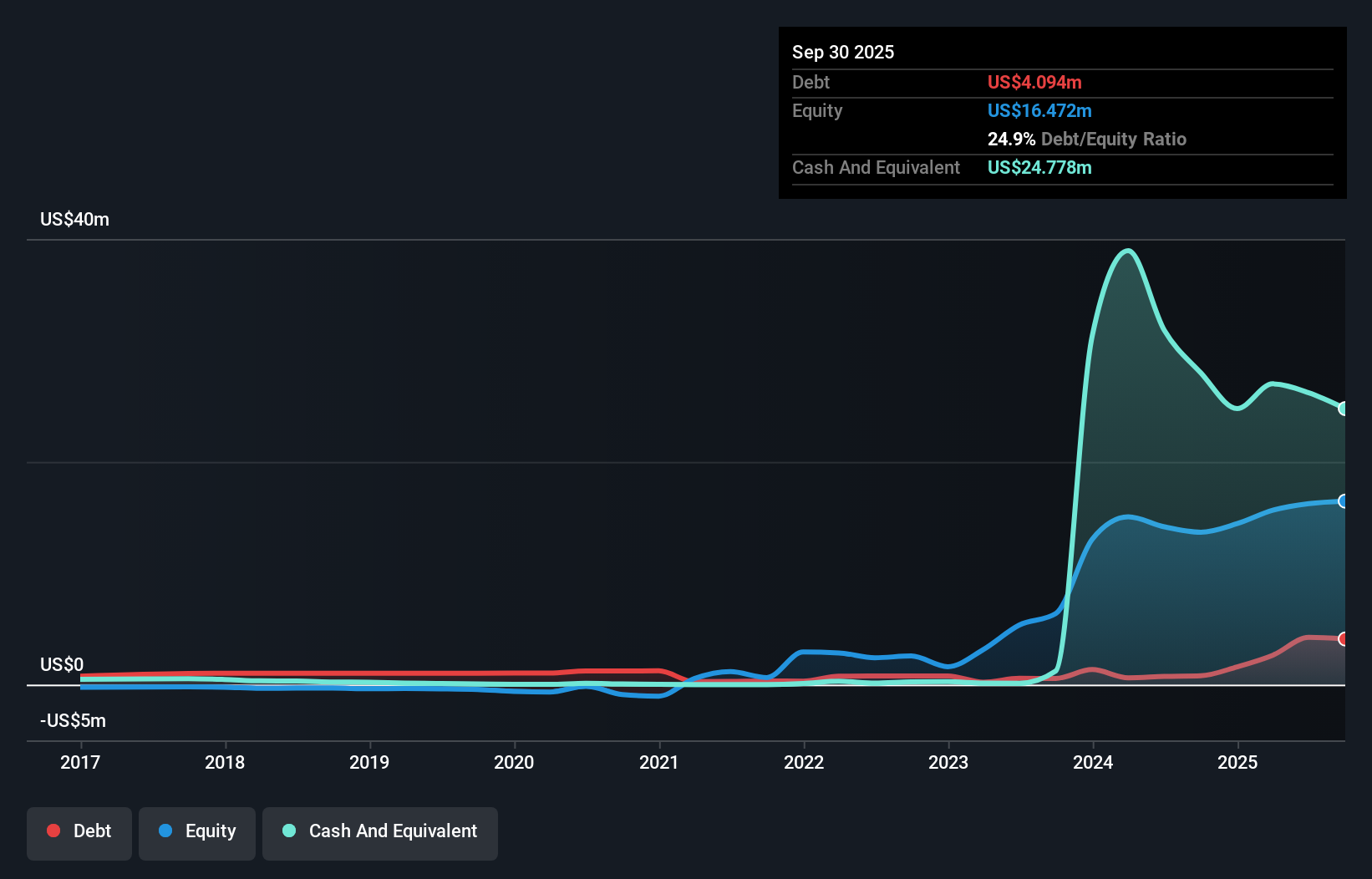The width and height of the screenshot is (1372, 879).
Task: Click the peak of the cash spike in 2024
Action: pos(1126,251)
